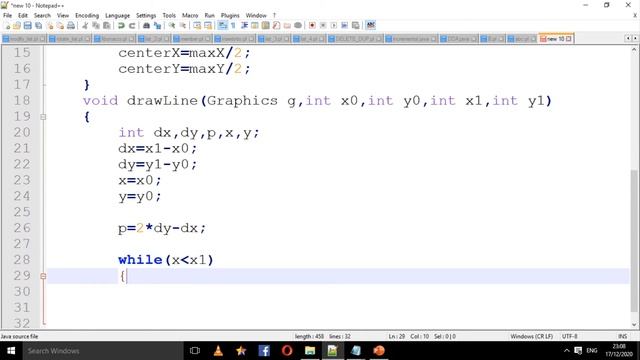Toggle word wrap in toolbar

pyautogui.click(x=222, y=26)
